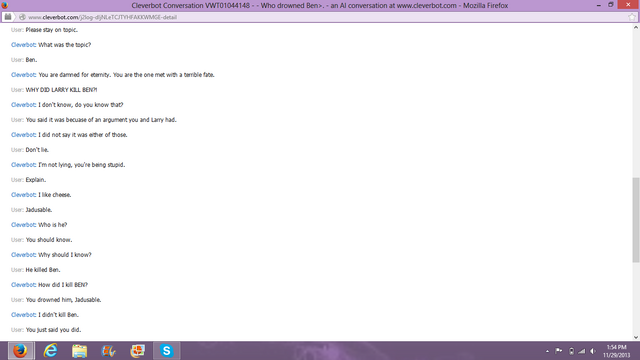
Task: Click Cleverbot name before 'What was the topic?'
Action: click(23, 44)
